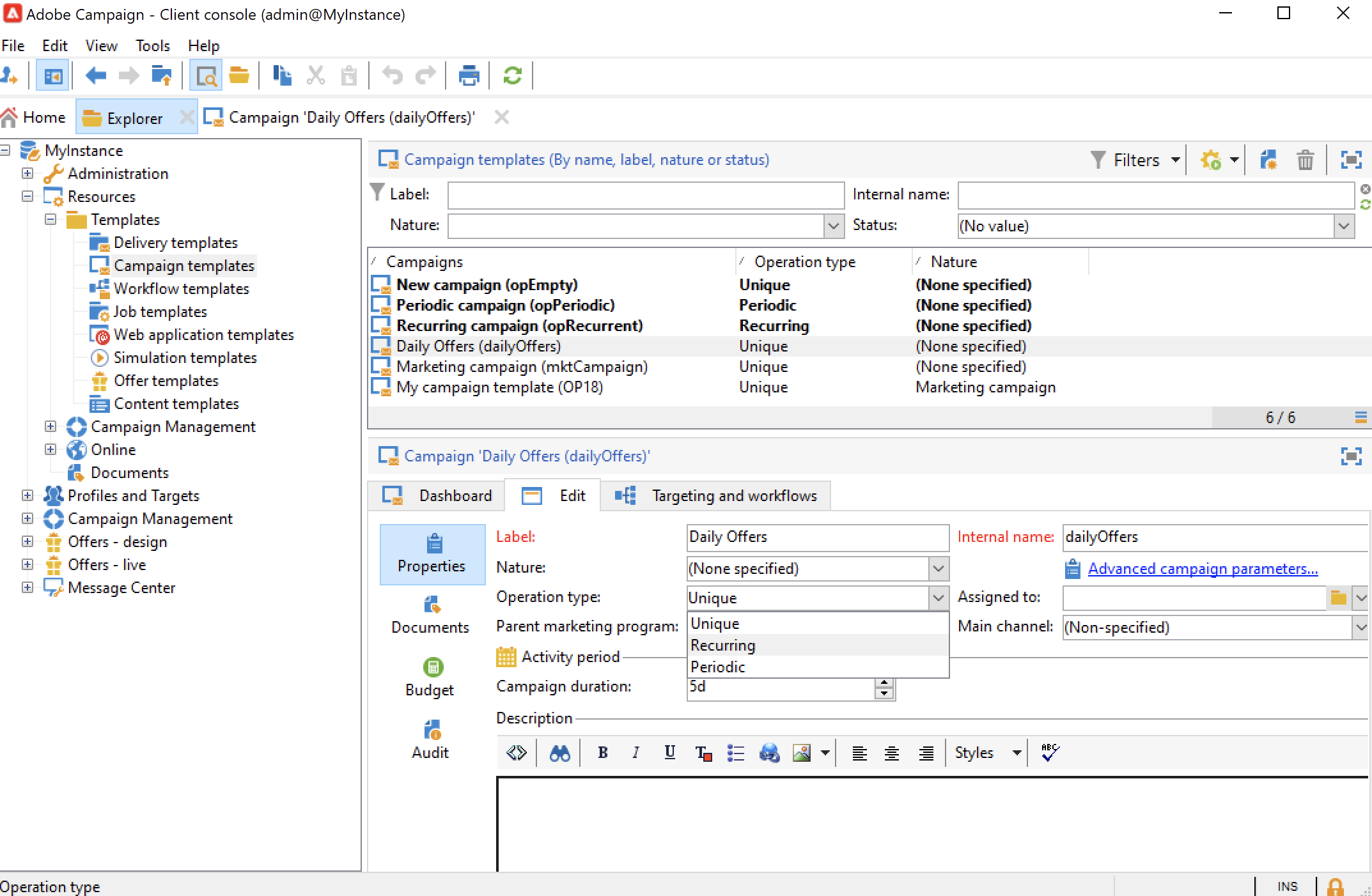Open the Budget section icon
The height and width of the screenshot is (896, 1372).
coord(432,668)
